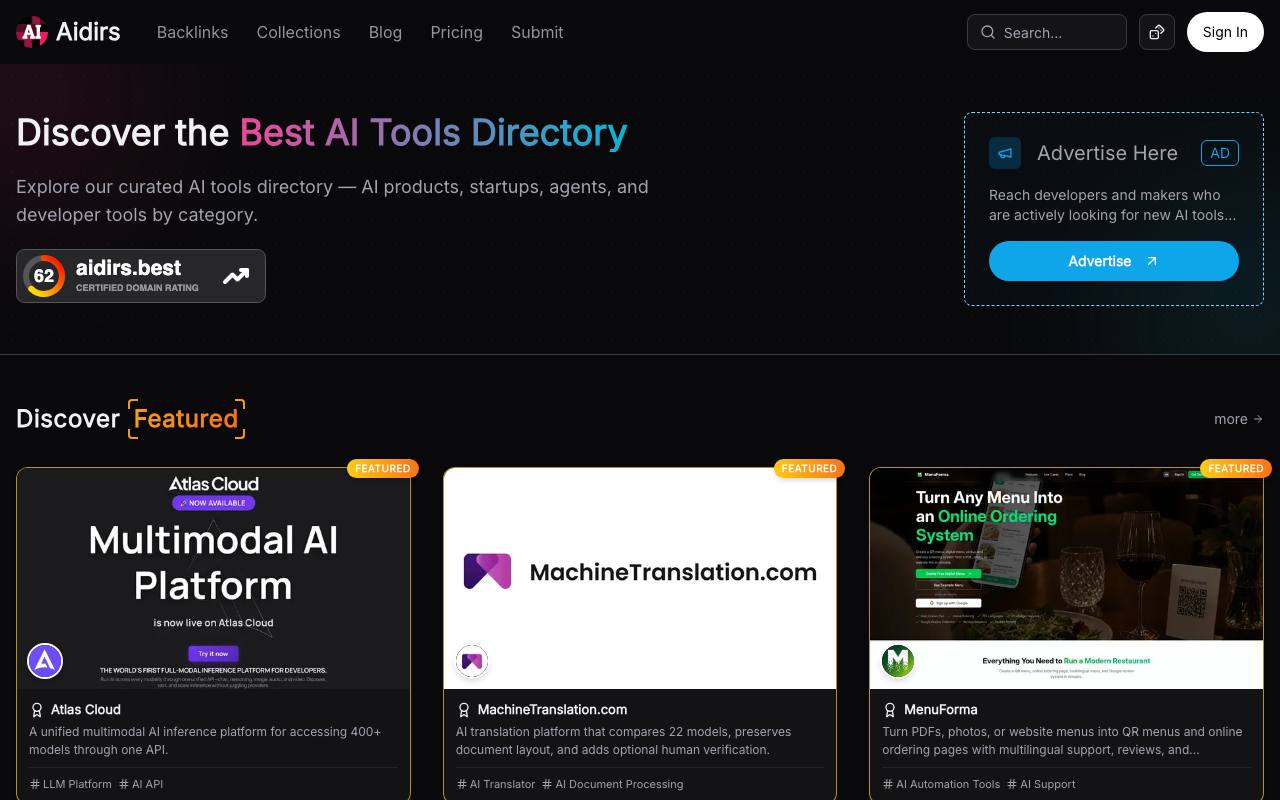Select the LLM Platform tag
The height and width of the screenshot is (800, 1280).
(x=71, y=784)
